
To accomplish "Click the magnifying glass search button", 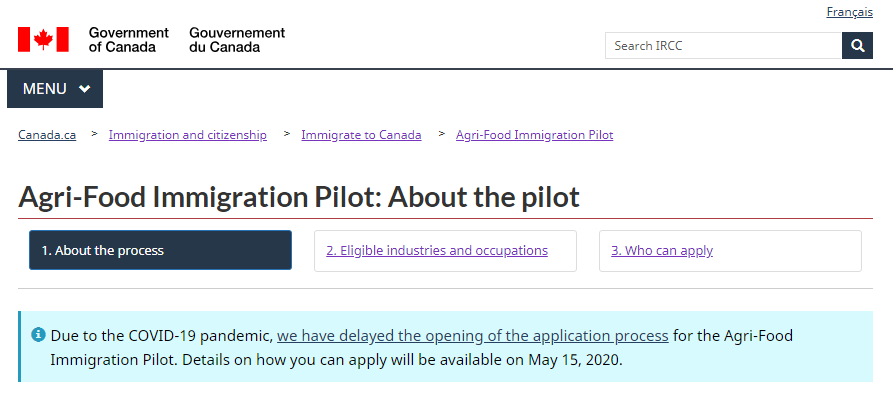I will coord(857,46).
